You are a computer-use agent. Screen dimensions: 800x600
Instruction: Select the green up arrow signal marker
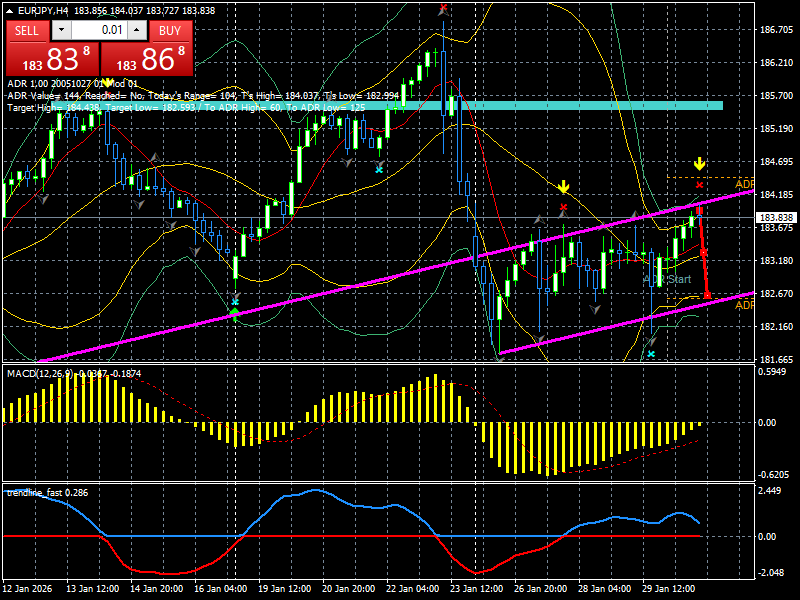coord(235,312)
